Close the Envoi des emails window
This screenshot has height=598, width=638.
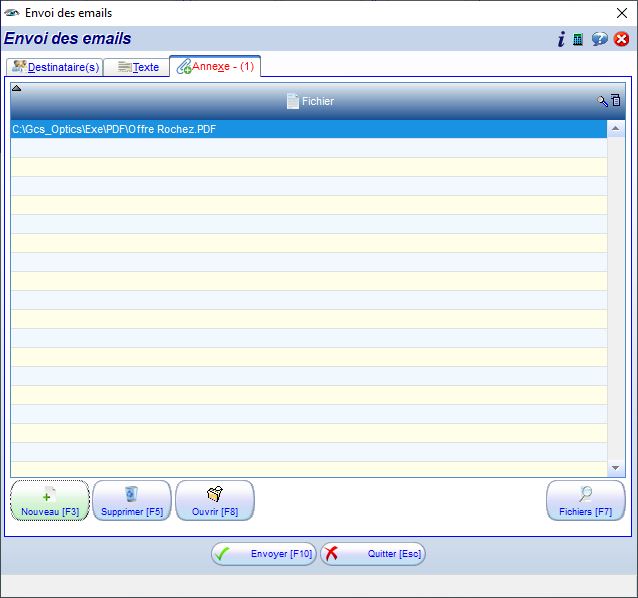(622, 13)
